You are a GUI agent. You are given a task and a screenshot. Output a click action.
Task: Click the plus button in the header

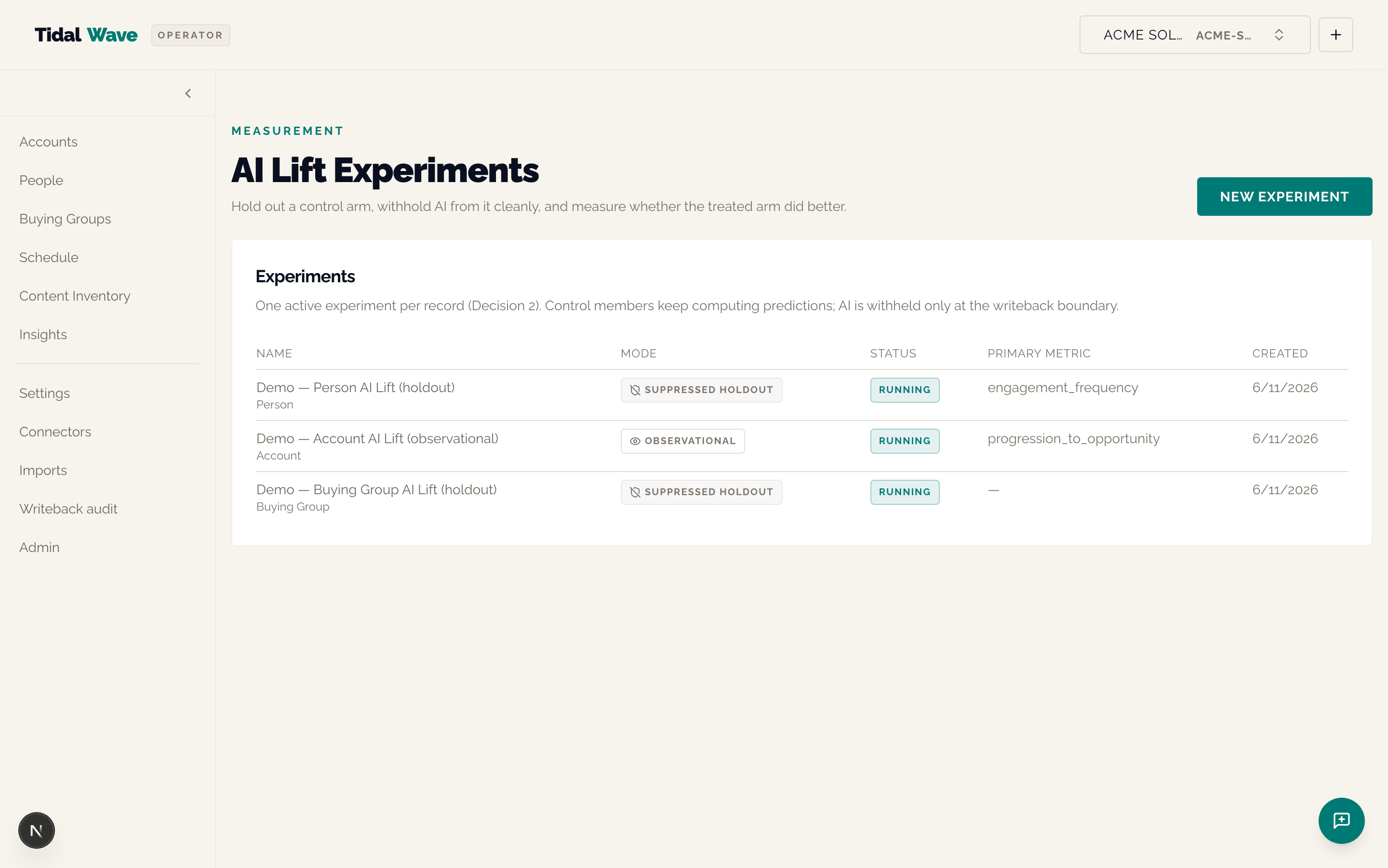coord(1335,35)
